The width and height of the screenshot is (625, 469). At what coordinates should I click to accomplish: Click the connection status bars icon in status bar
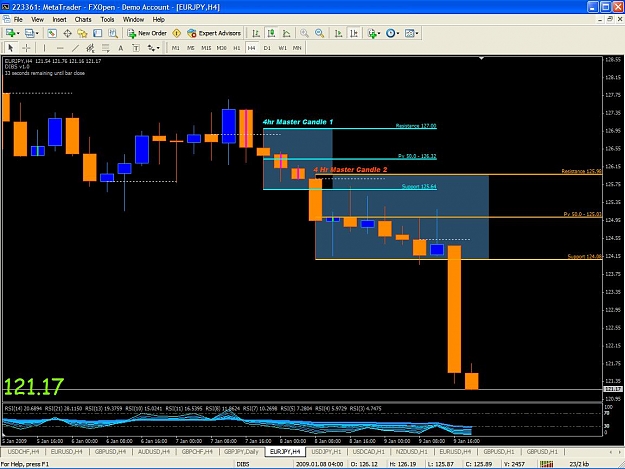[546, 464]
